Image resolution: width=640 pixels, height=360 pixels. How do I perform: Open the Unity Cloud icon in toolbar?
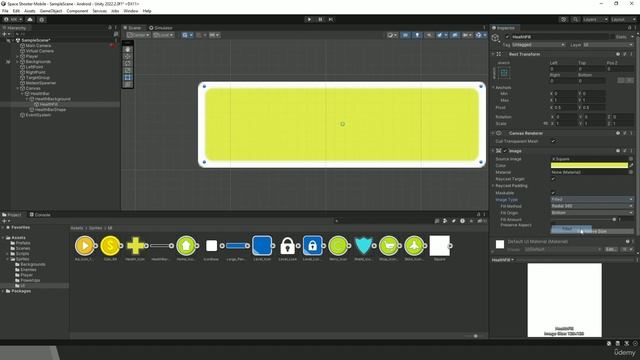30,19
